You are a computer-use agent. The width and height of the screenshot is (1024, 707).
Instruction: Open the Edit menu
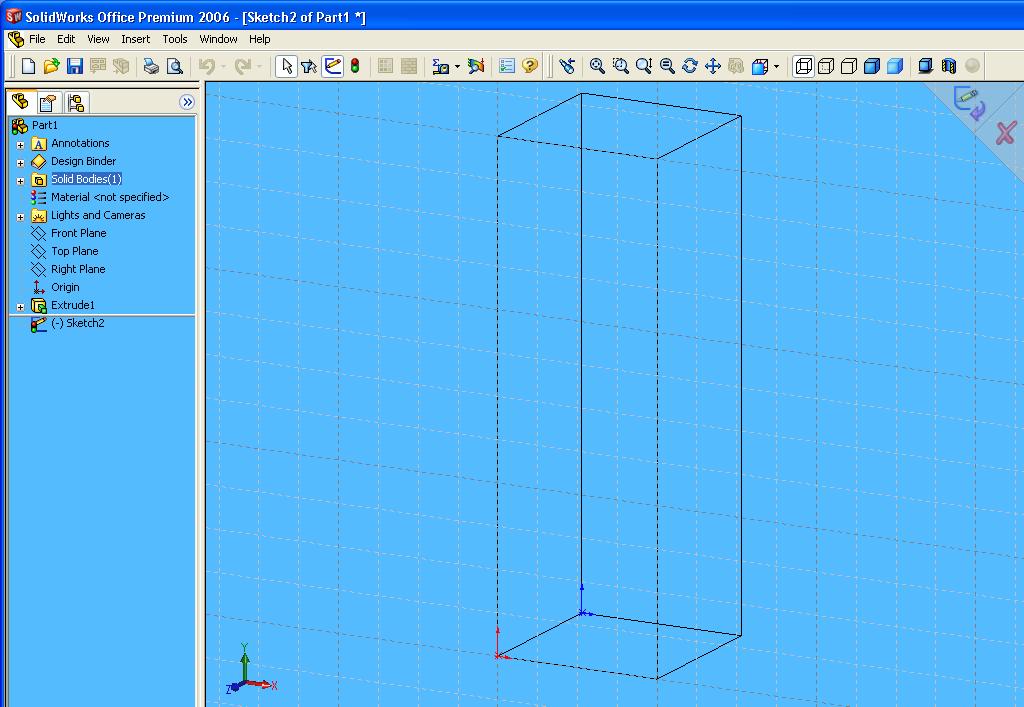point(66,39)
